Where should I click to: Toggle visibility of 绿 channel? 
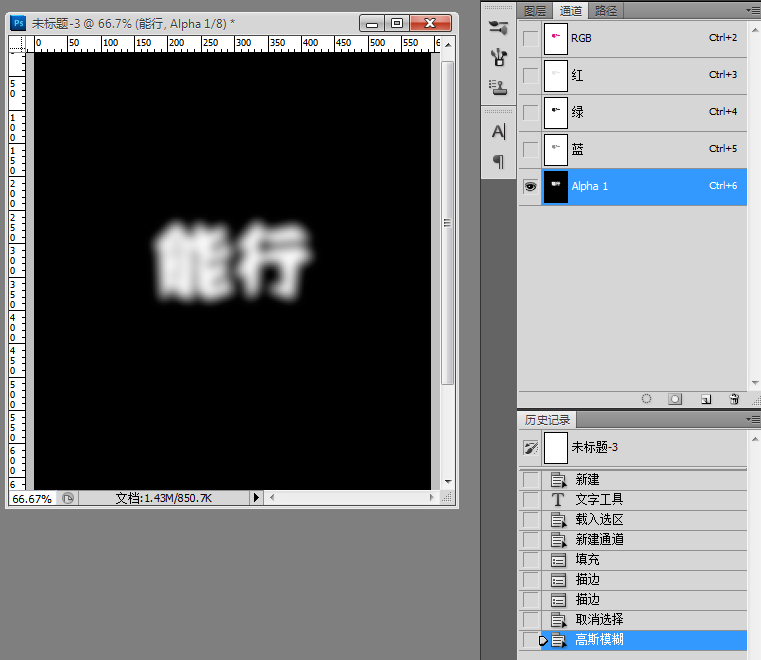click(x=530, y=112)
